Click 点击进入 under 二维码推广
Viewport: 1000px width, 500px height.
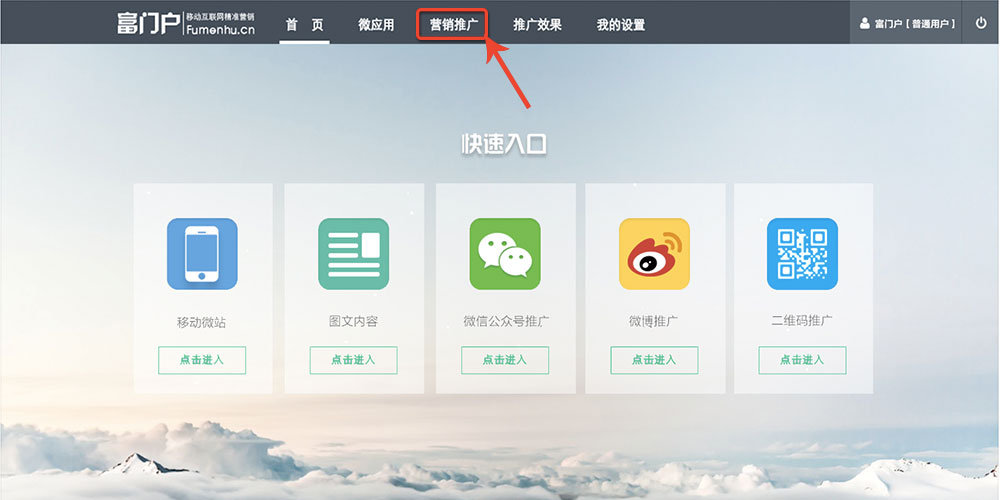pos(802,360)
